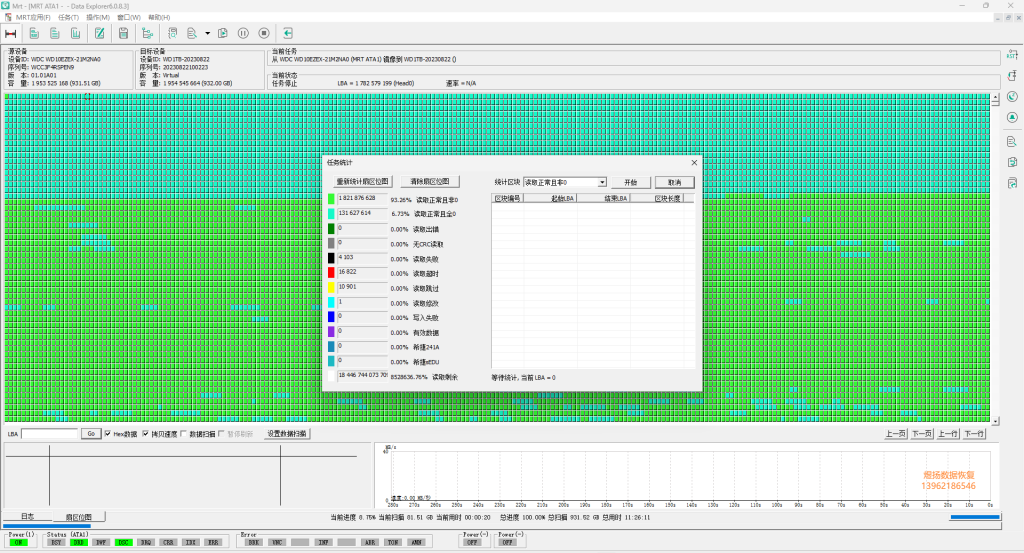Open the 统计区块 combo box

(x=565, y=182)
